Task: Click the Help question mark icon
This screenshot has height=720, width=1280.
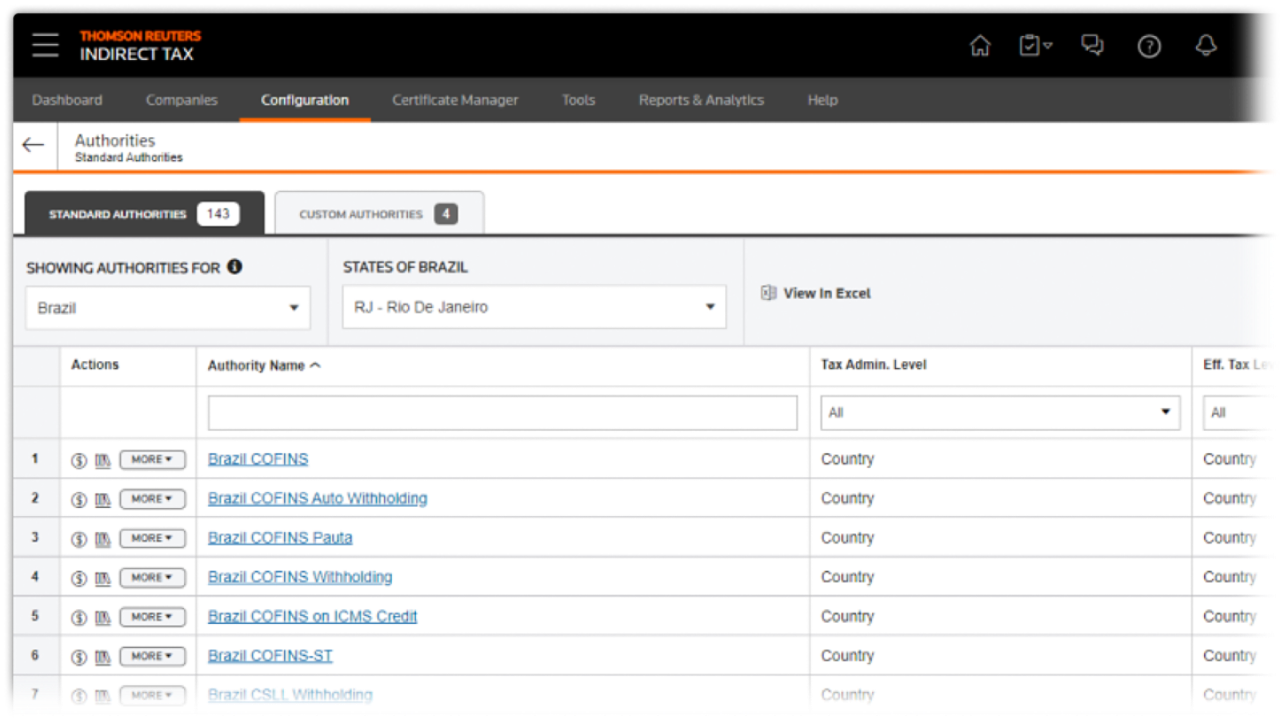Action: pyautogui.click(x=1149, y=46)
